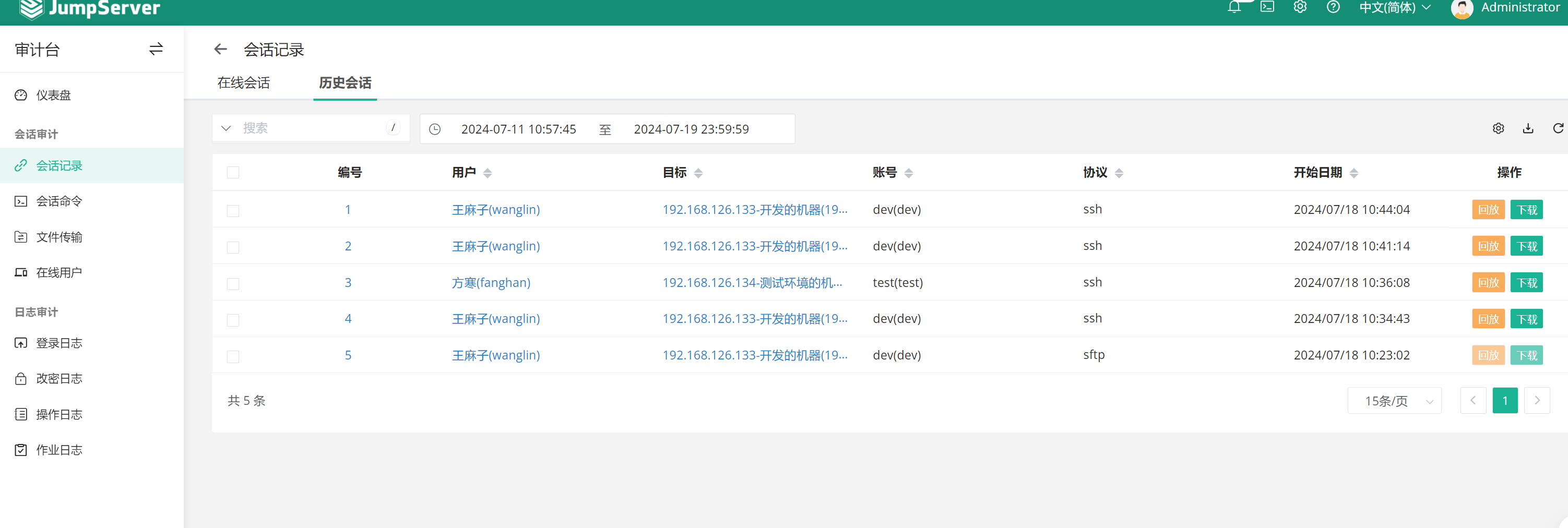Select the checkbox for fanghan's session
This screenshot has height=528, width=1568.
click(x=233, y=283)
